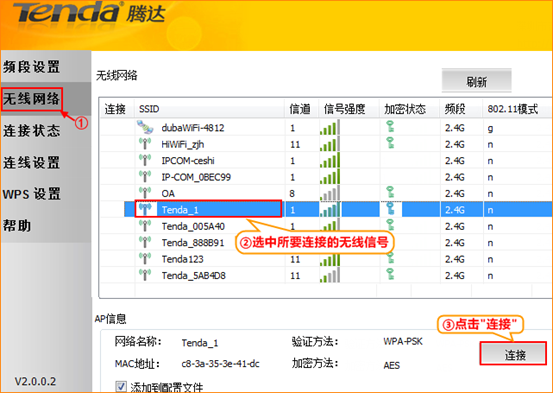
Task: Click the encryption key icon of Tenda_005A40
Action: [x=390, y=225]
